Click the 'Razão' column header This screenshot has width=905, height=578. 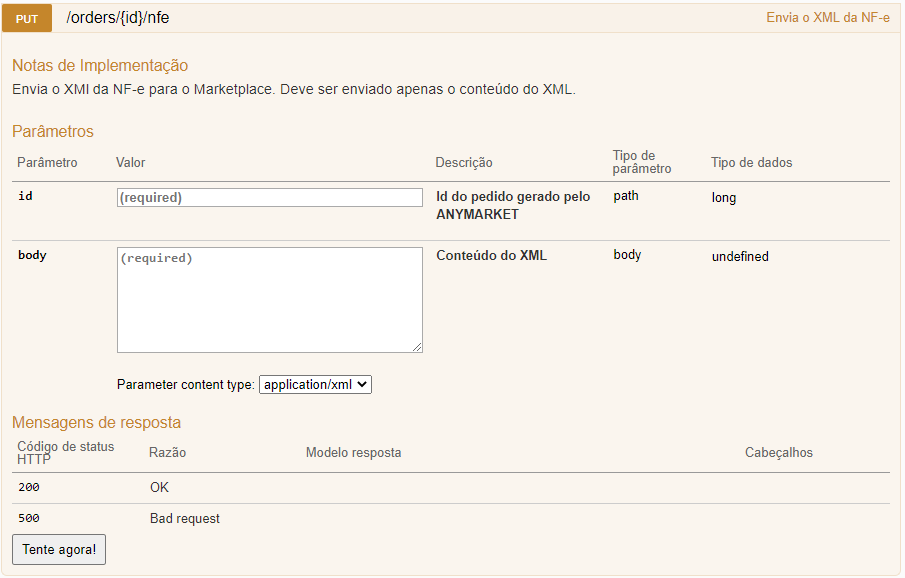click(167, 452)
